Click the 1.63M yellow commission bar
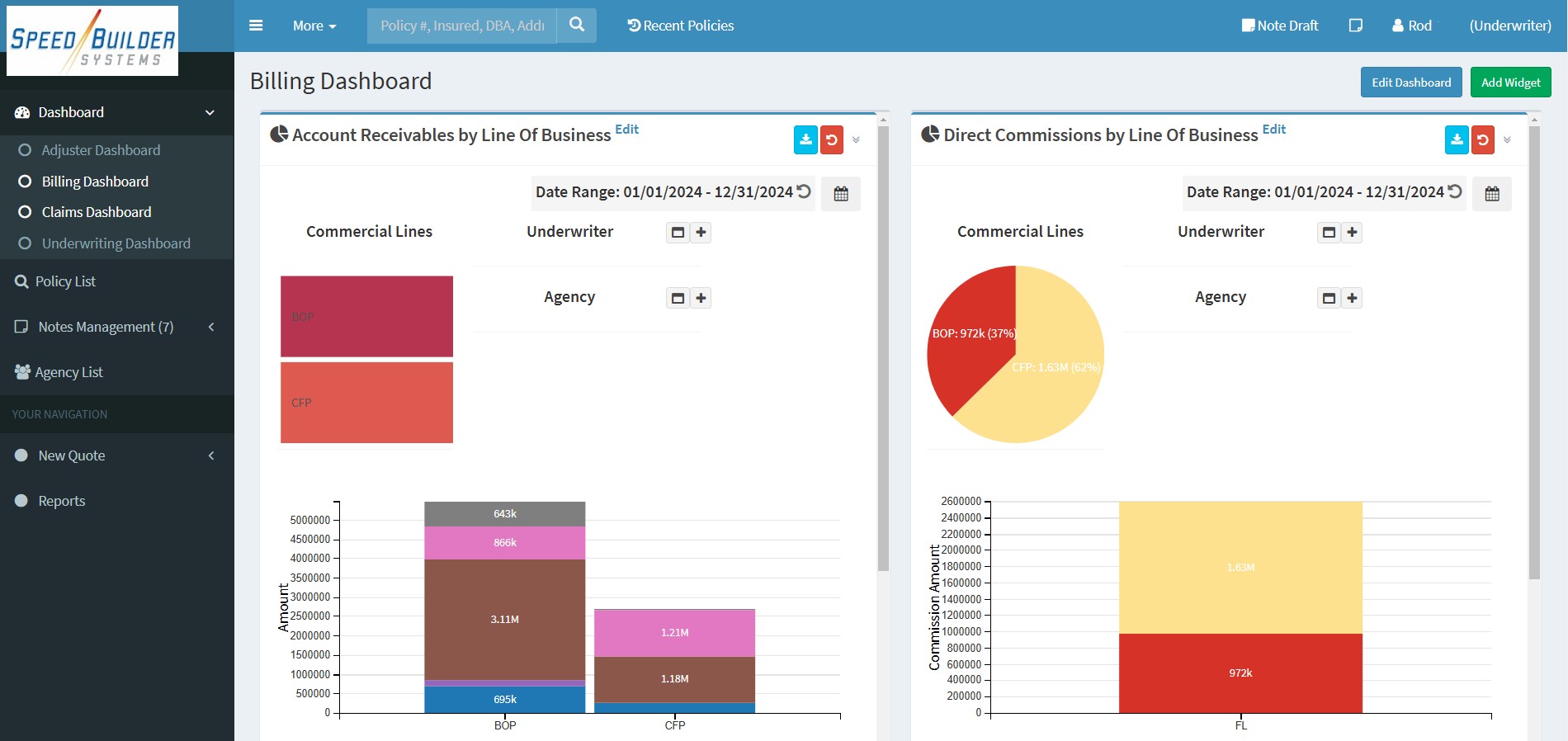Viewport: 1568px width, 741px height. coord(1240,568)
